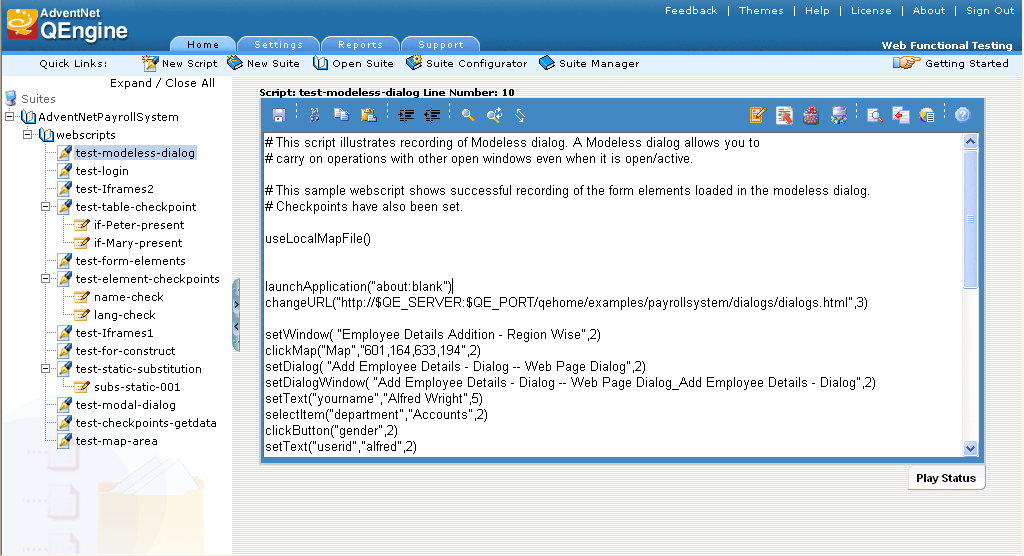This screenshot has width=1024, height=556.
Task: Click upper arrow on the tree pane splitter
Action: [x=236, y=304]
